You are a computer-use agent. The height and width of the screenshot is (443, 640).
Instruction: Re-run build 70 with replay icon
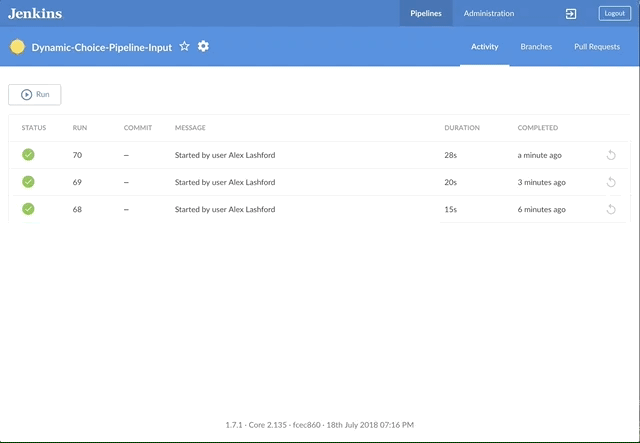(611, 155)
